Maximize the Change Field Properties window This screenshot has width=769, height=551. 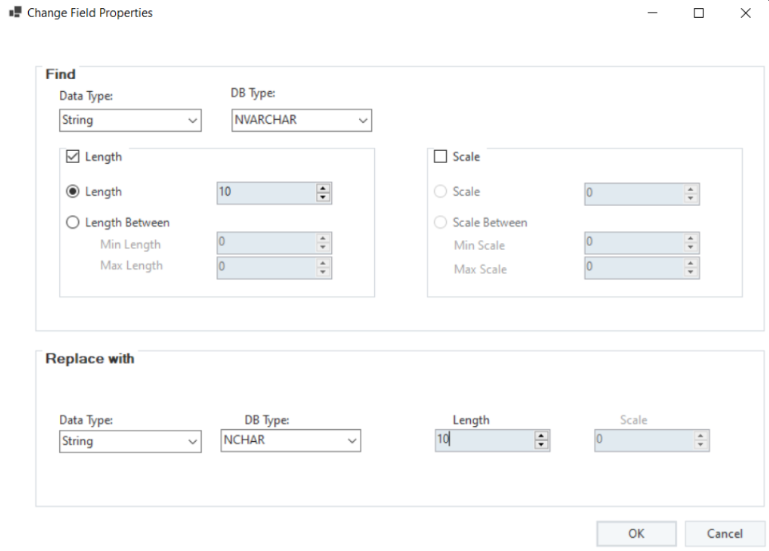698,13
